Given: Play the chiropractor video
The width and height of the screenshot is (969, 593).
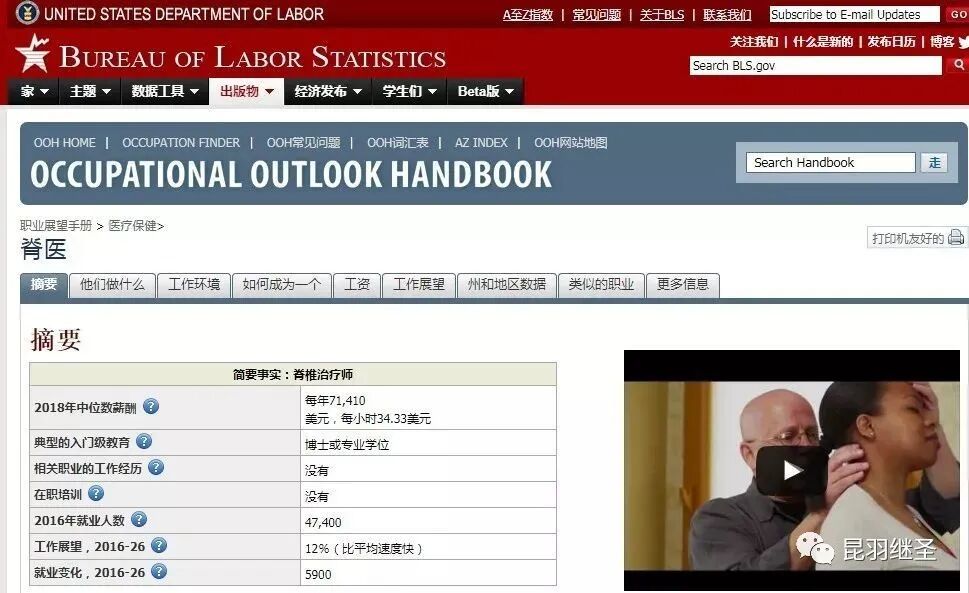Looking at the screenshot, I should click(x=792, y=471).
